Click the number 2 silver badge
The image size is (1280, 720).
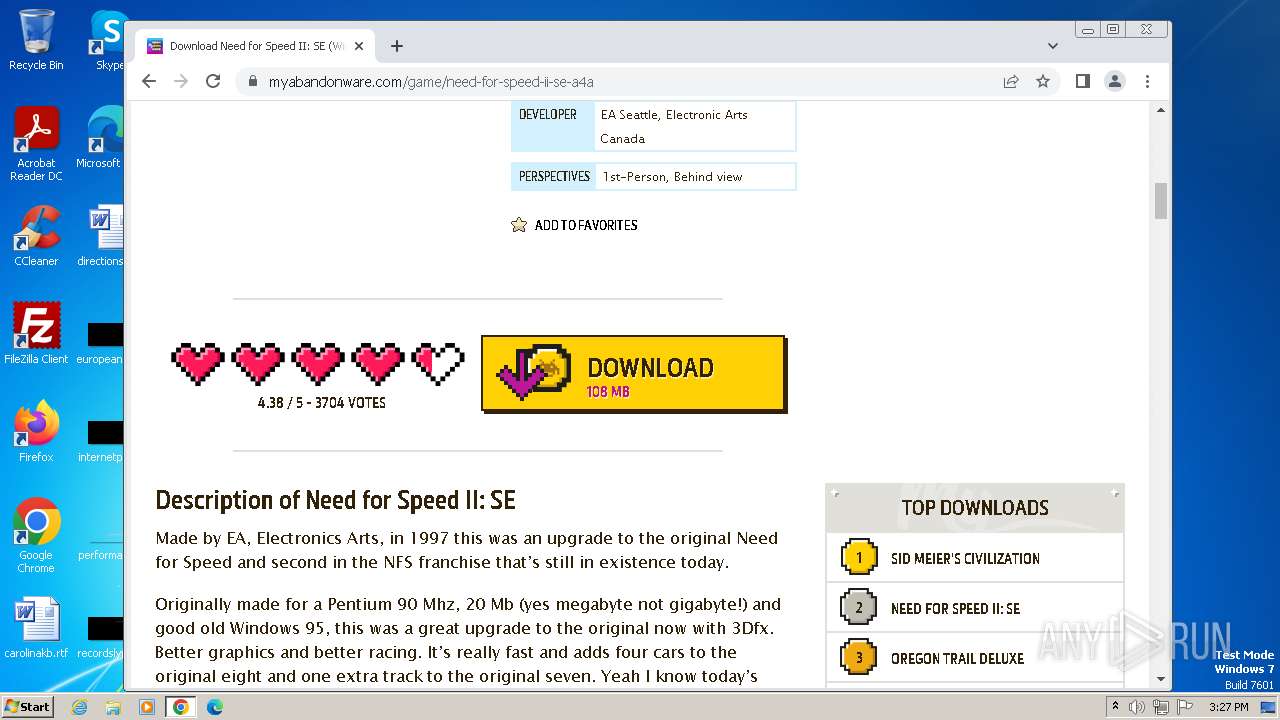click(858, 608)
